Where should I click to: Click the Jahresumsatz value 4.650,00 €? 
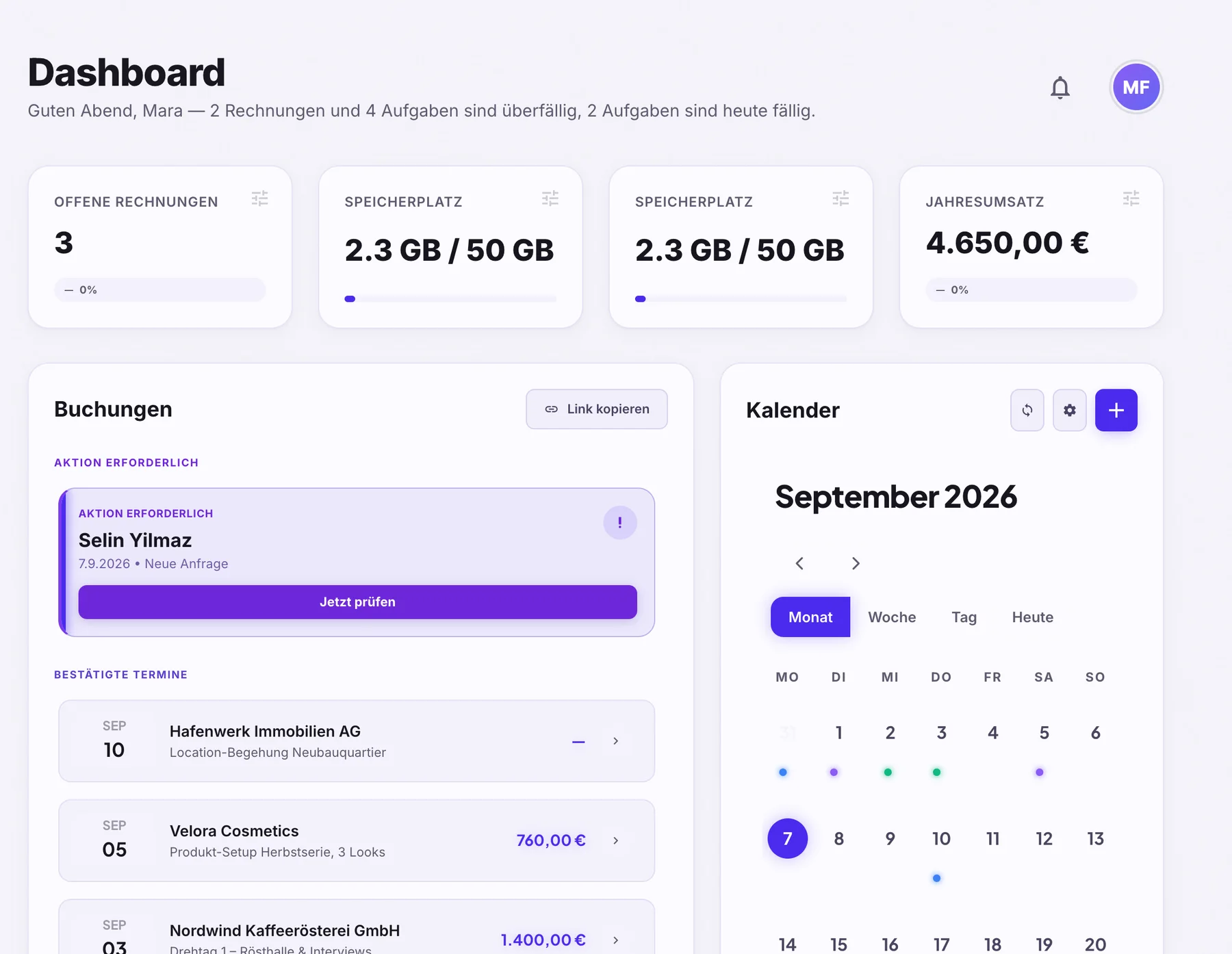[1008, 243]
